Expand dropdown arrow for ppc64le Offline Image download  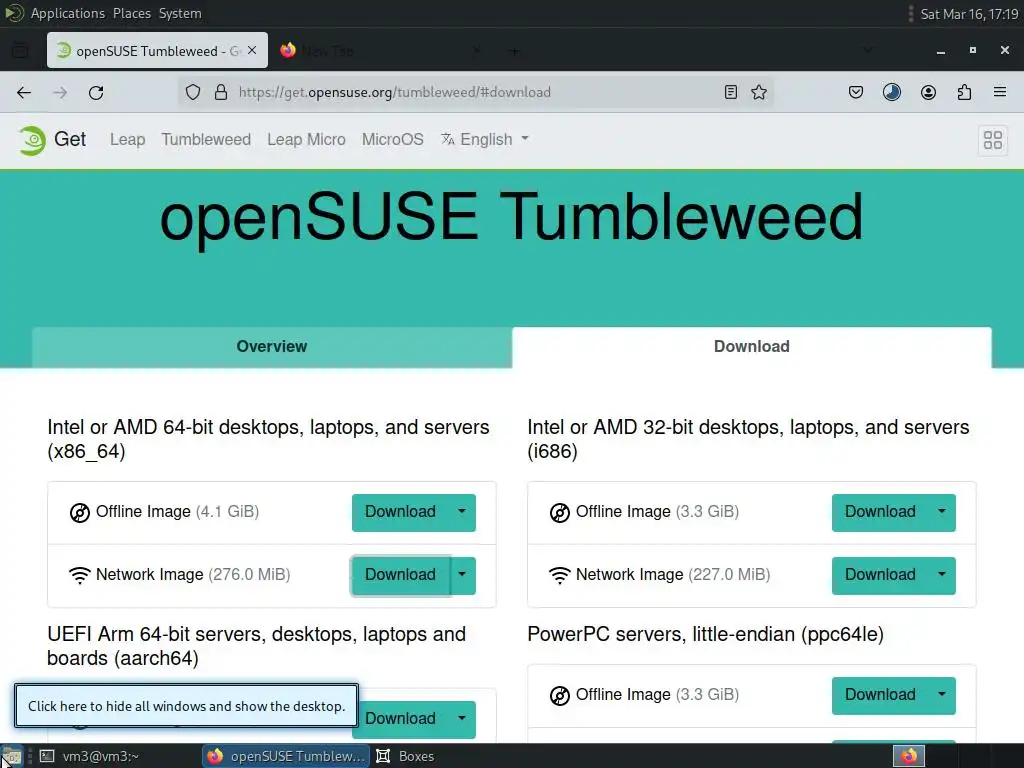click(942, 695)
